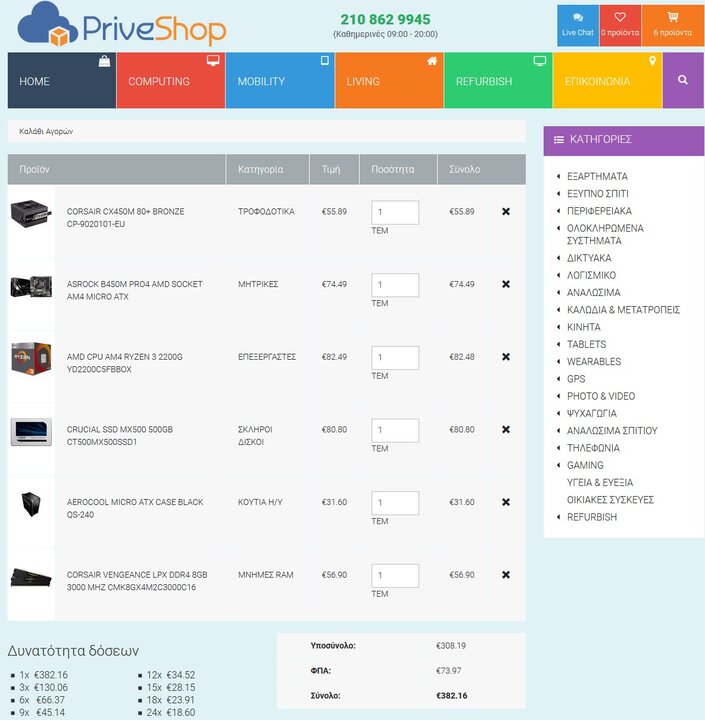Open the ΥΓΕΙΑ & ΕΥΕΞΙΑ category
The height and width of the screenshot is (720, 705).
click(x=600, y=483)
